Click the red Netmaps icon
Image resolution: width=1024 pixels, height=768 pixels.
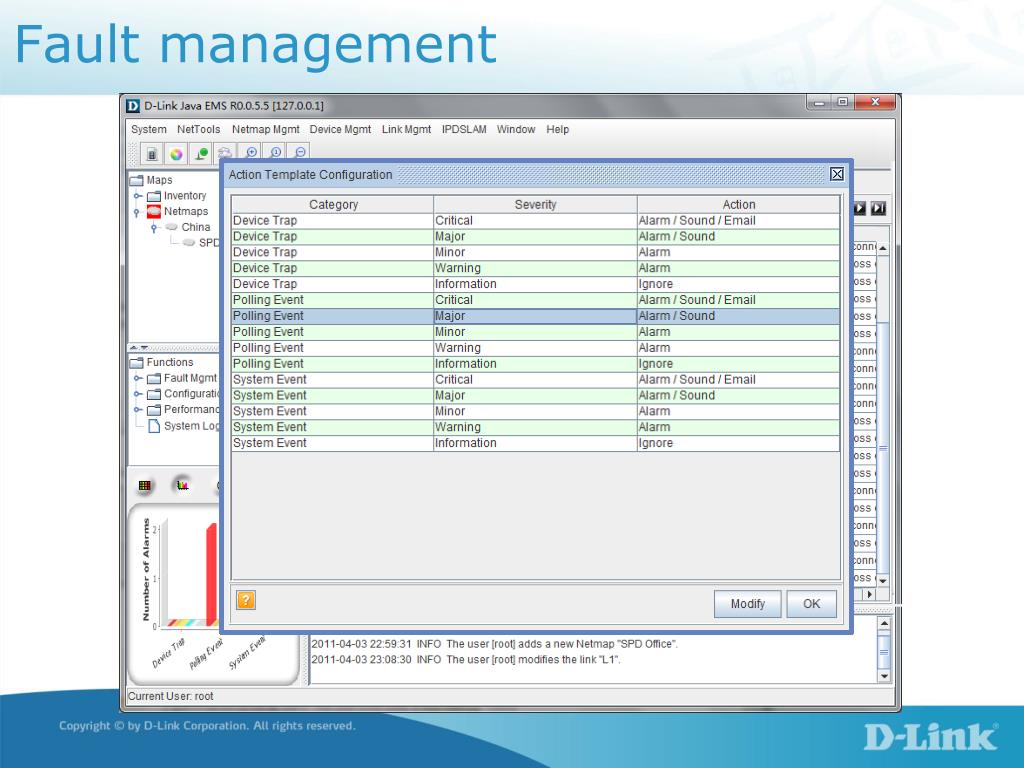(x=154, y=212)
